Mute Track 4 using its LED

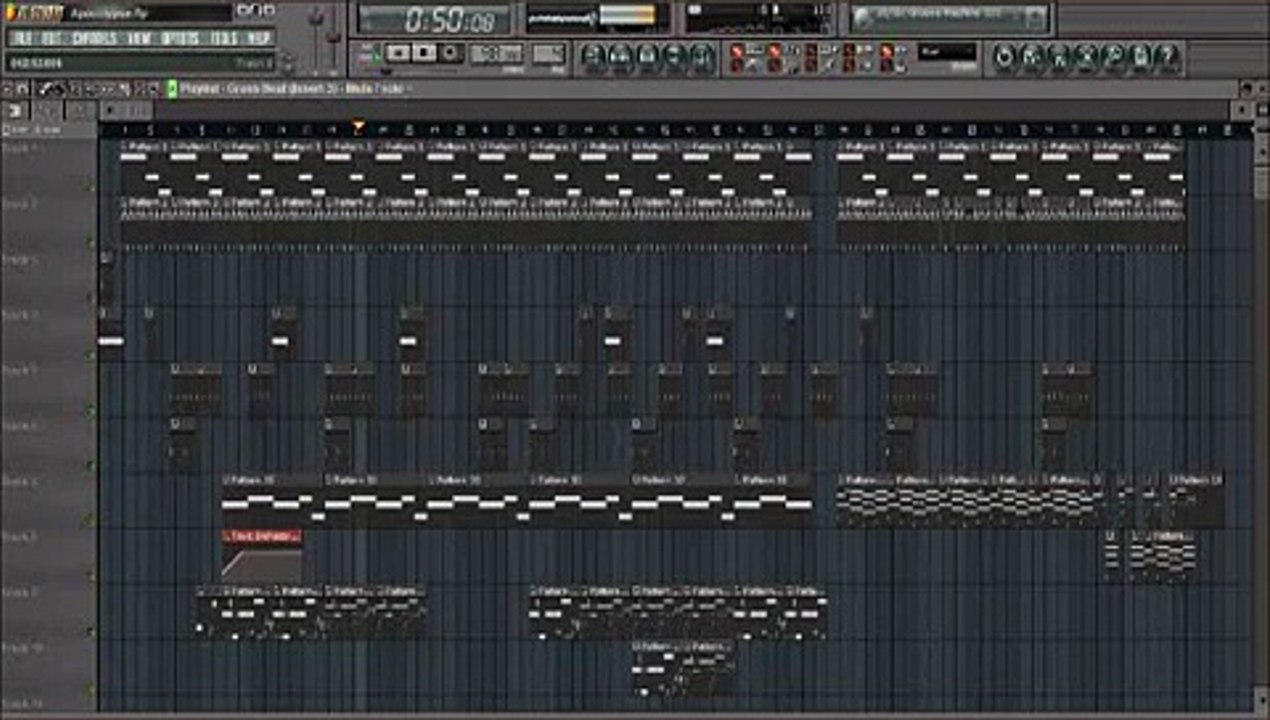91,353
